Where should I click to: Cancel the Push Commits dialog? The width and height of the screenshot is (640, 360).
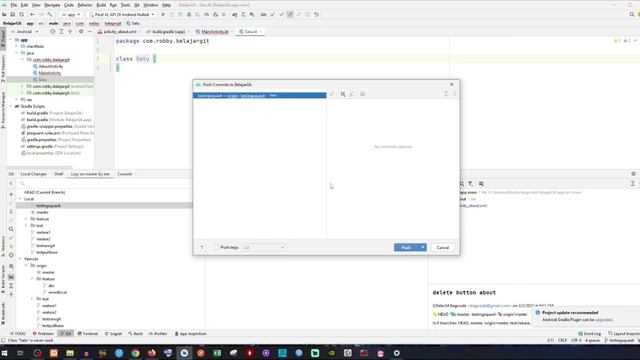tap(442, 247)
